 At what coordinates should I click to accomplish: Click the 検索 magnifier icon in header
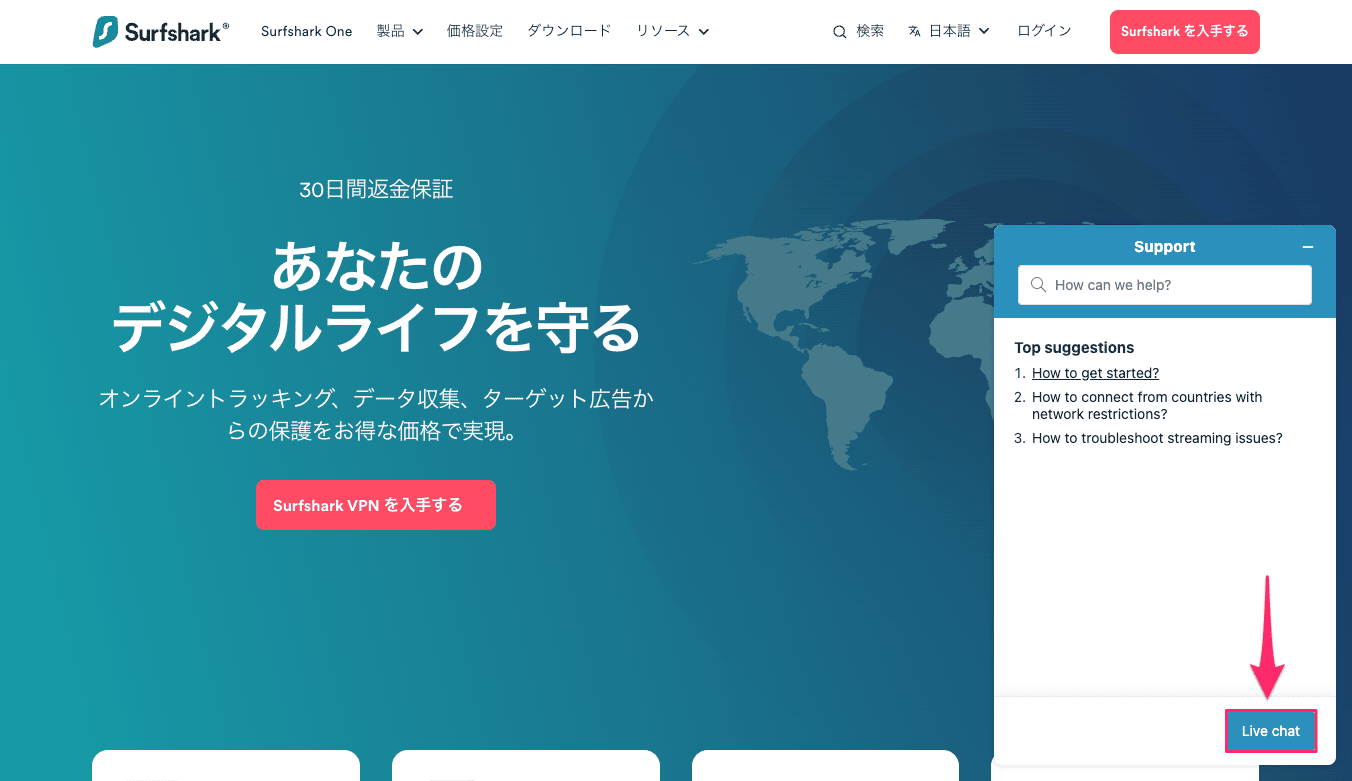840,32
